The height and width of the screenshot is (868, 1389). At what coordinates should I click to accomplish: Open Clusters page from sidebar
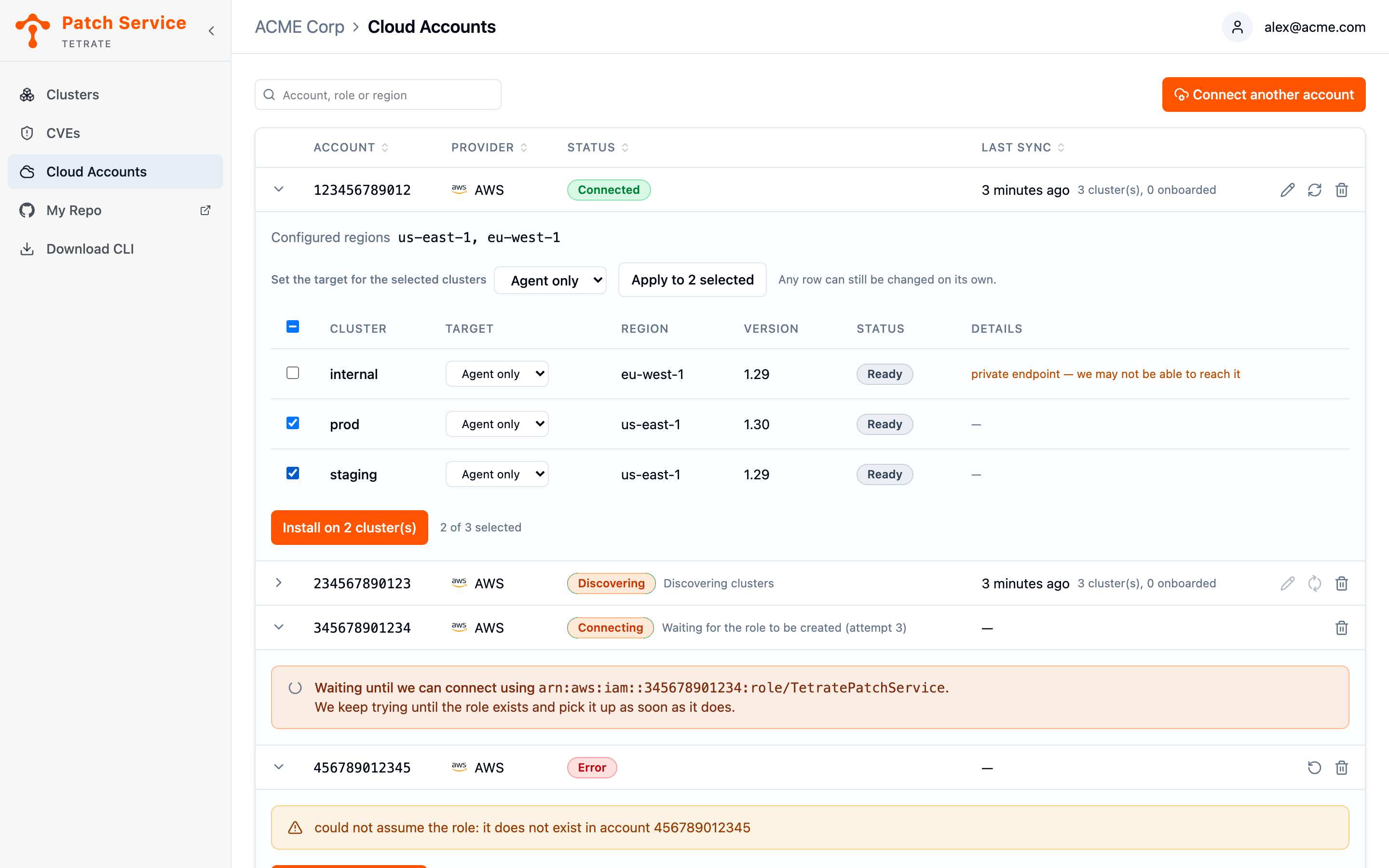tap(115, 95)
